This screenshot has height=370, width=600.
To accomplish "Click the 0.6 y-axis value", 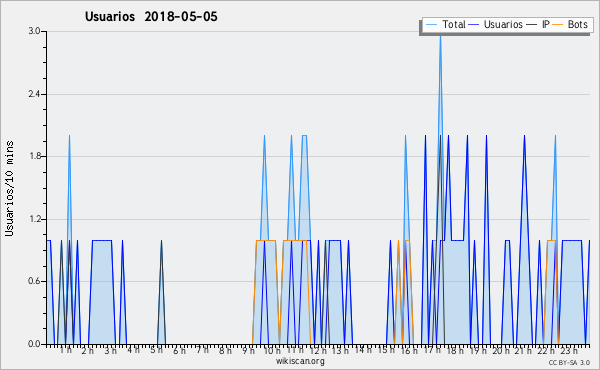I will (x=34, y=281).
